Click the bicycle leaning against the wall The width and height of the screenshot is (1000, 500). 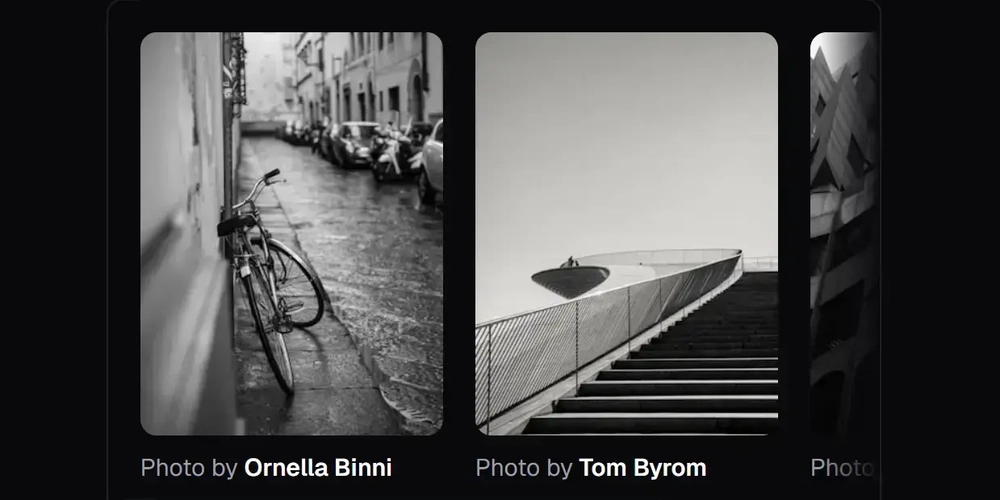tap(271, 281)
